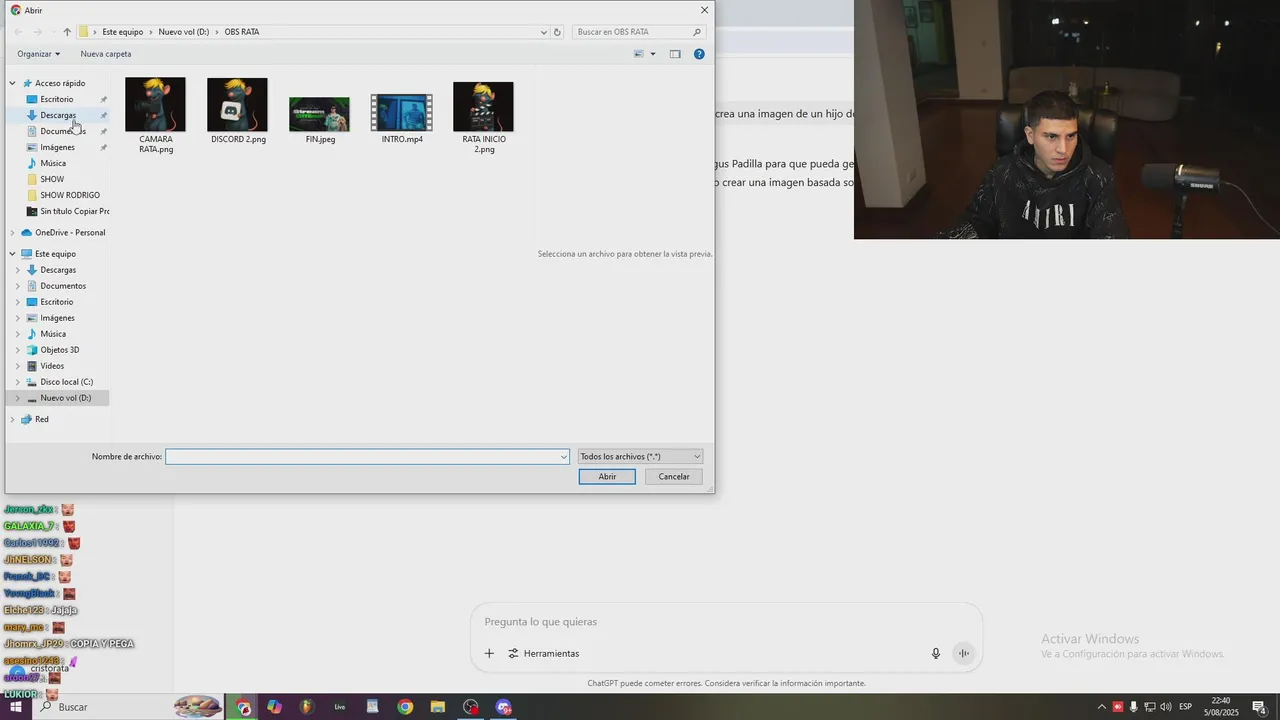Click the voice mode waveform button in ChatGPT
This screenshot has height=720, width=1280.
coord(964,654)
